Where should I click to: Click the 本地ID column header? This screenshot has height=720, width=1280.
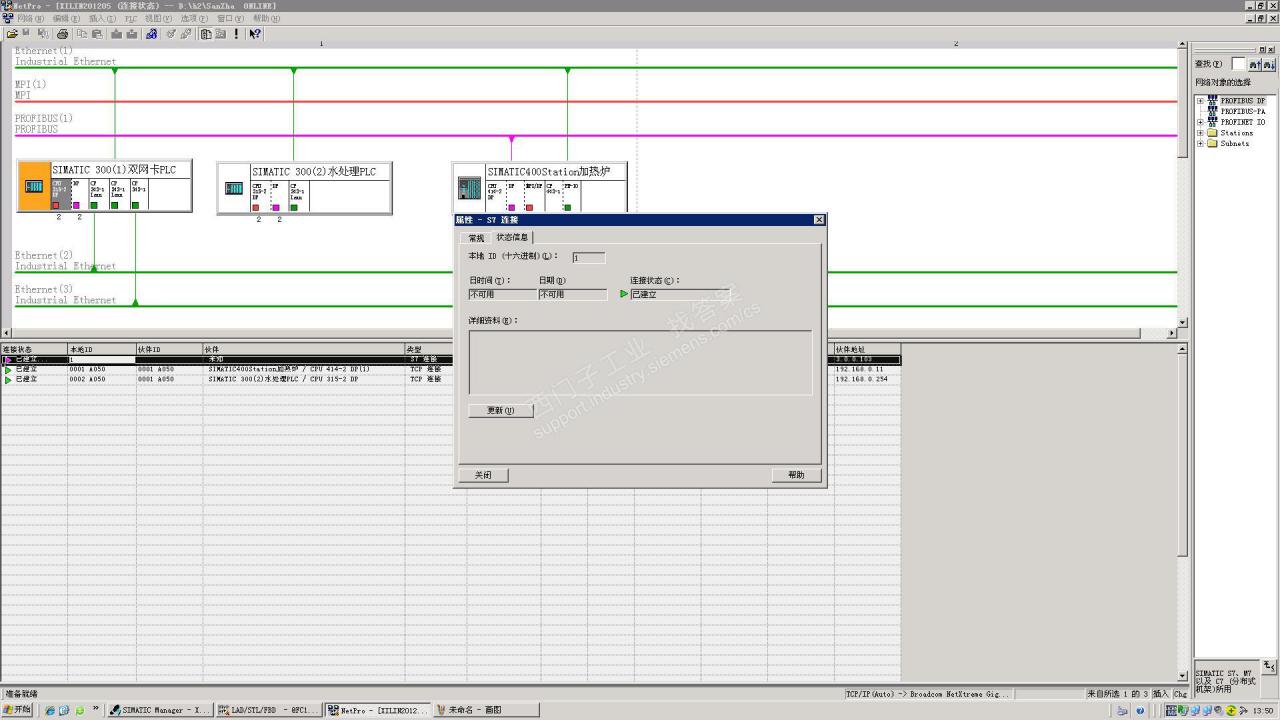coord(101,349)
